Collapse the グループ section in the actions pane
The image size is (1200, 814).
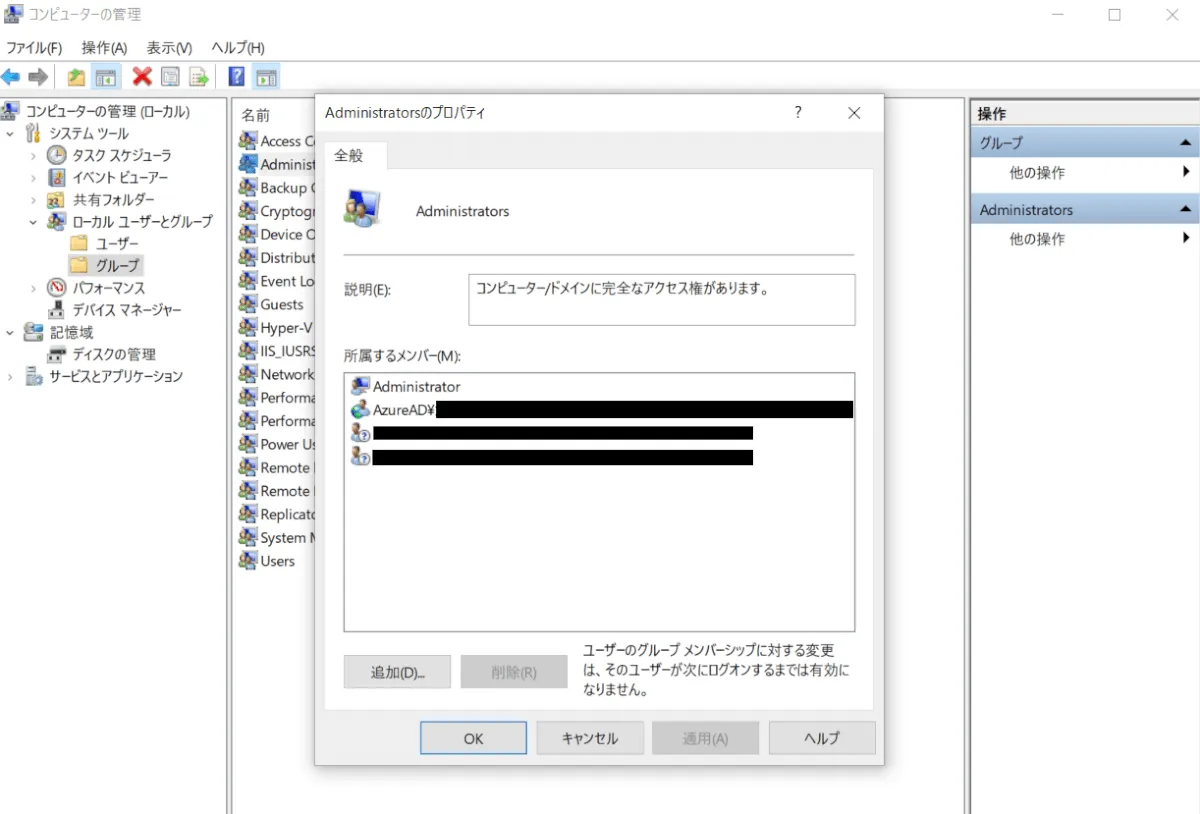pyautogui.click(x=1185, y=143)
